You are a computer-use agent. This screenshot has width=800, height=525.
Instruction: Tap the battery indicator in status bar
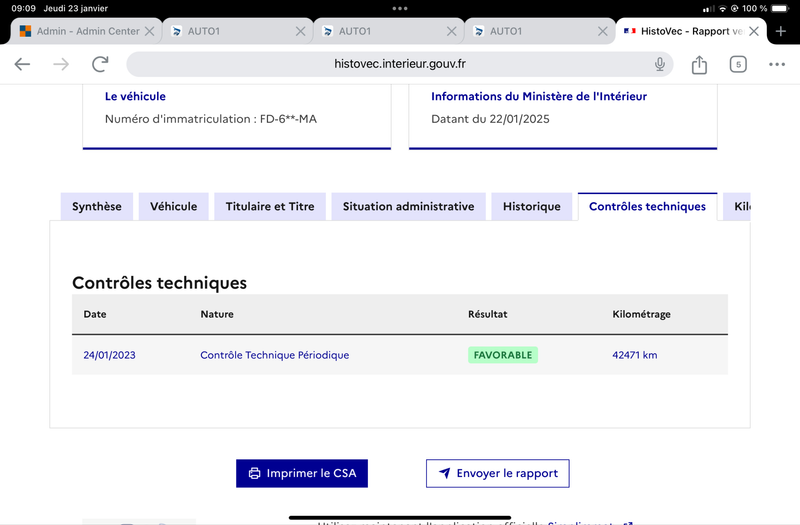click(780, 9)
